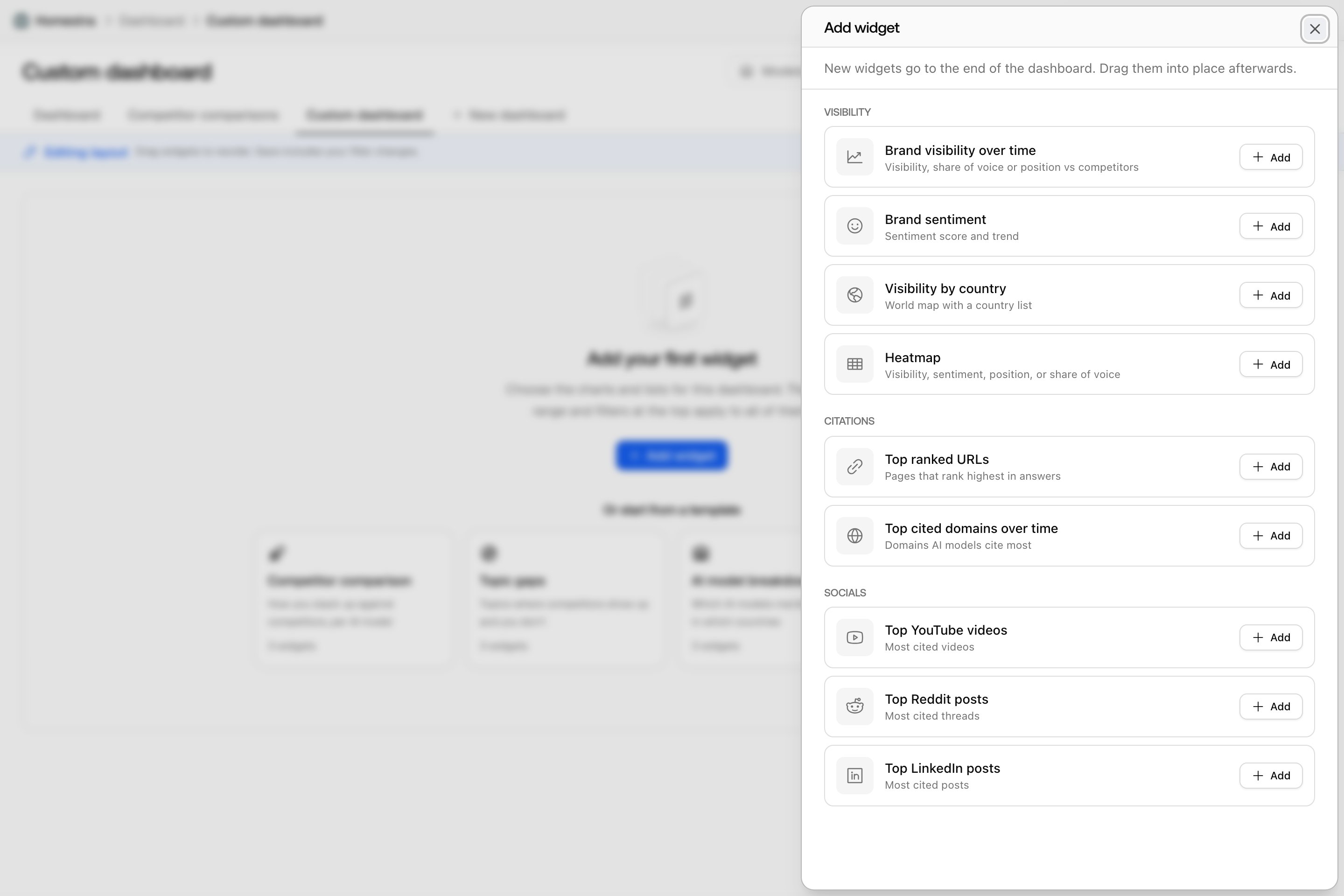This screenshot has width=1344, height=896.
Task: Select the Custom dashboard tab
Action: point(364,115)
